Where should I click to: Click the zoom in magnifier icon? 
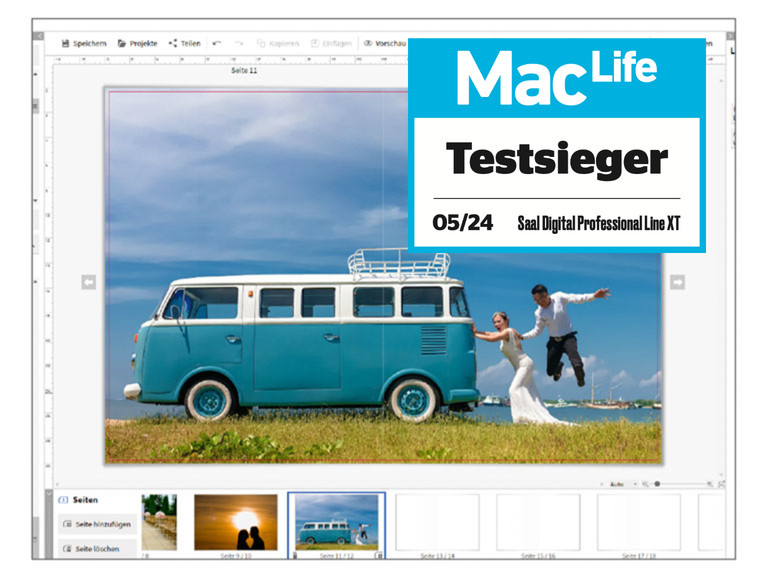(x=710, y=484)
